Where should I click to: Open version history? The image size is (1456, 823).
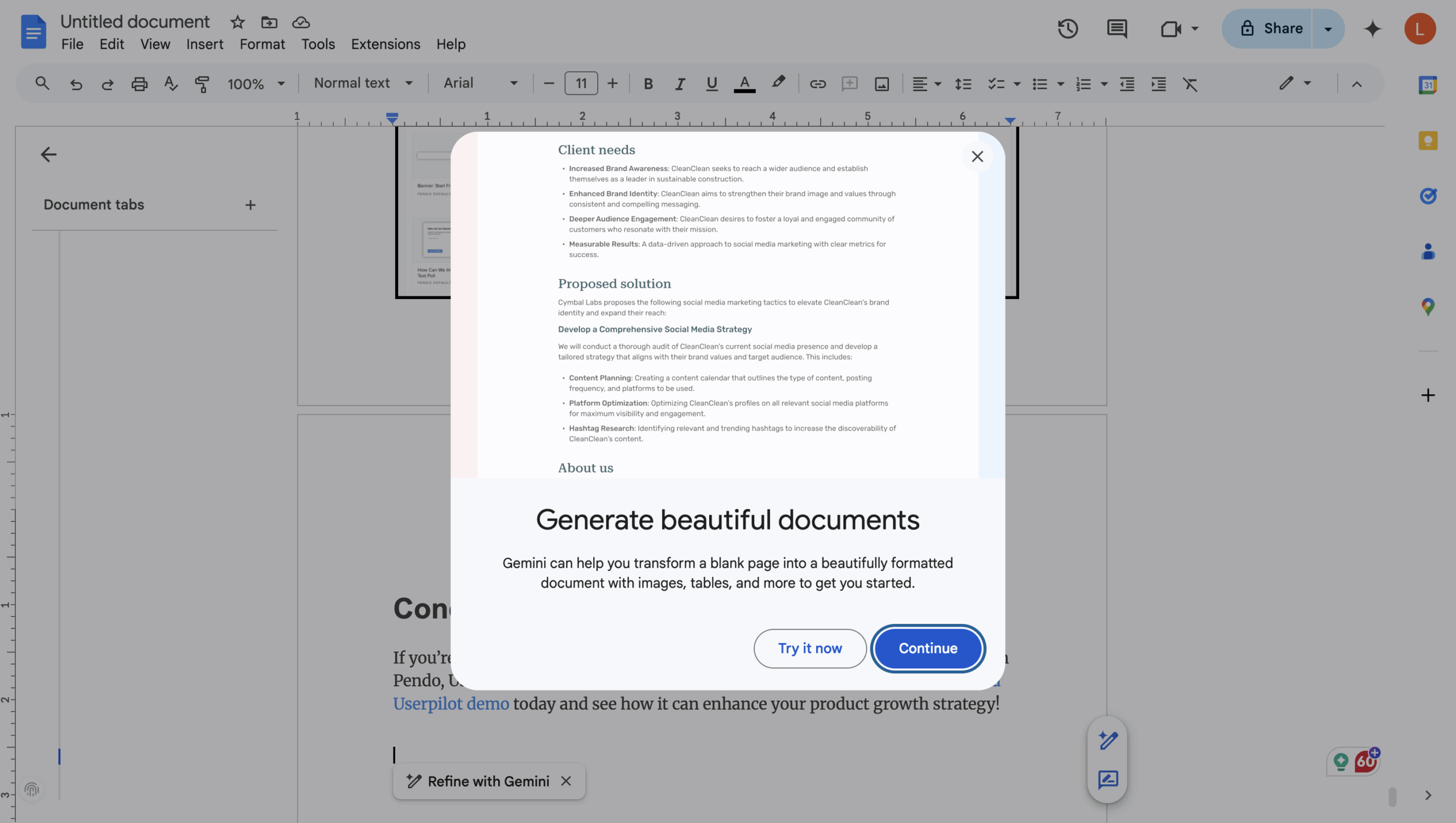click(x=1068, y=28)
